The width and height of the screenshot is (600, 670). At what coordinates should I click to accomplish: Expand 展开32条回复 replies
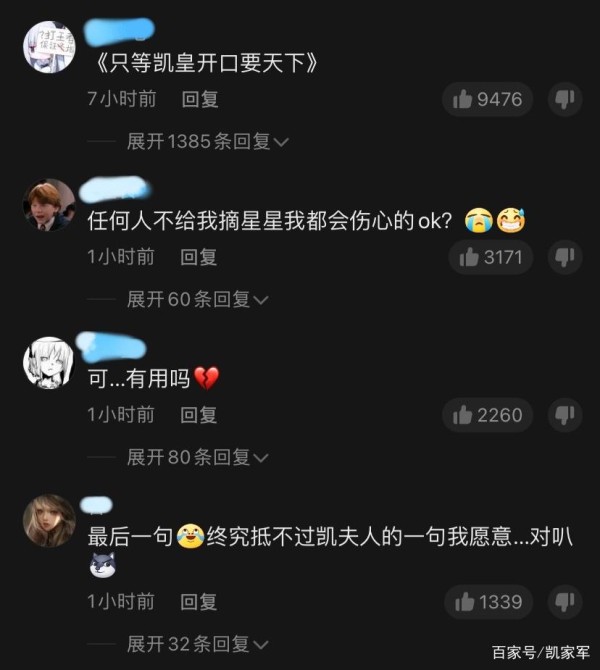click(197, 644)
